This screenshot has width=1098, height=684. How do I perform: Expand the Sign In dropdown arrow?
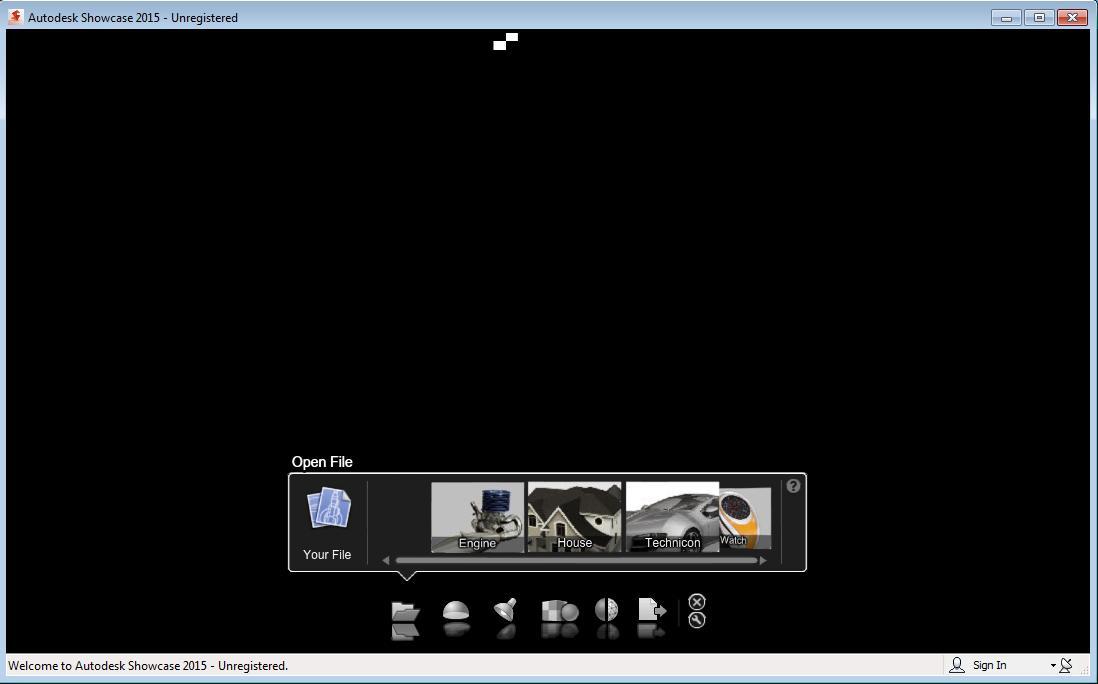(x=1052, y=666)
